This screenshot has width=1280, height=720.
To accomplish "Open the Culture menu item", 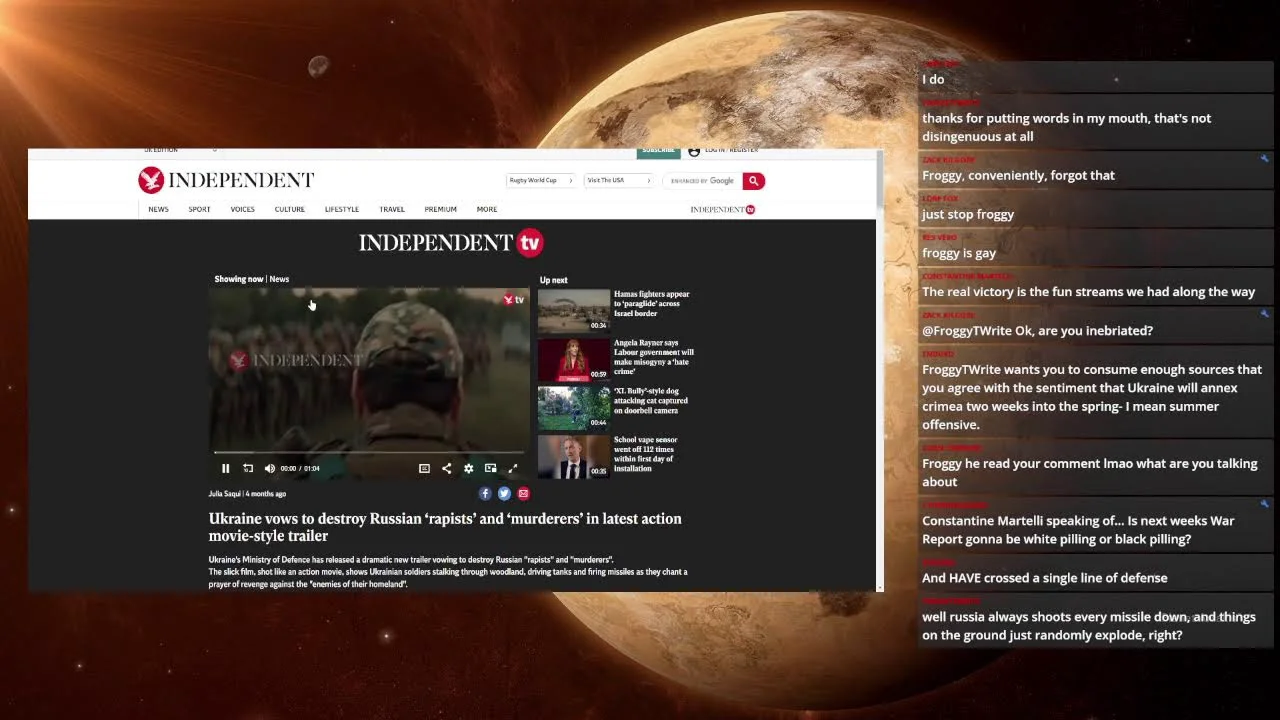I will (x=290, y=209).
